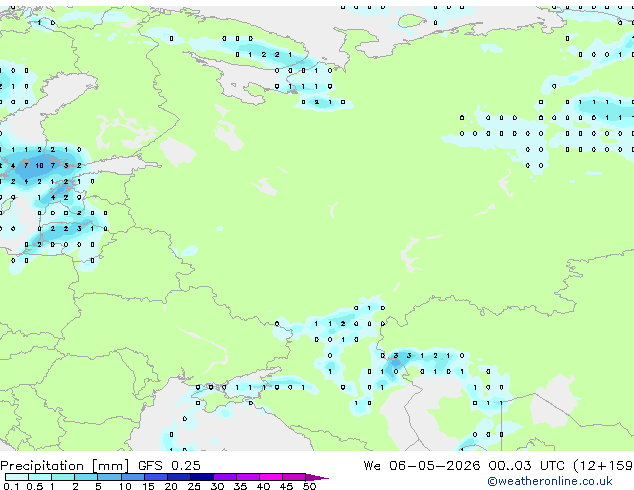Select the 40–45 mm magenta legend swatch
The width and height of the screenshot is (634, 490).
(x=271, y=477)
